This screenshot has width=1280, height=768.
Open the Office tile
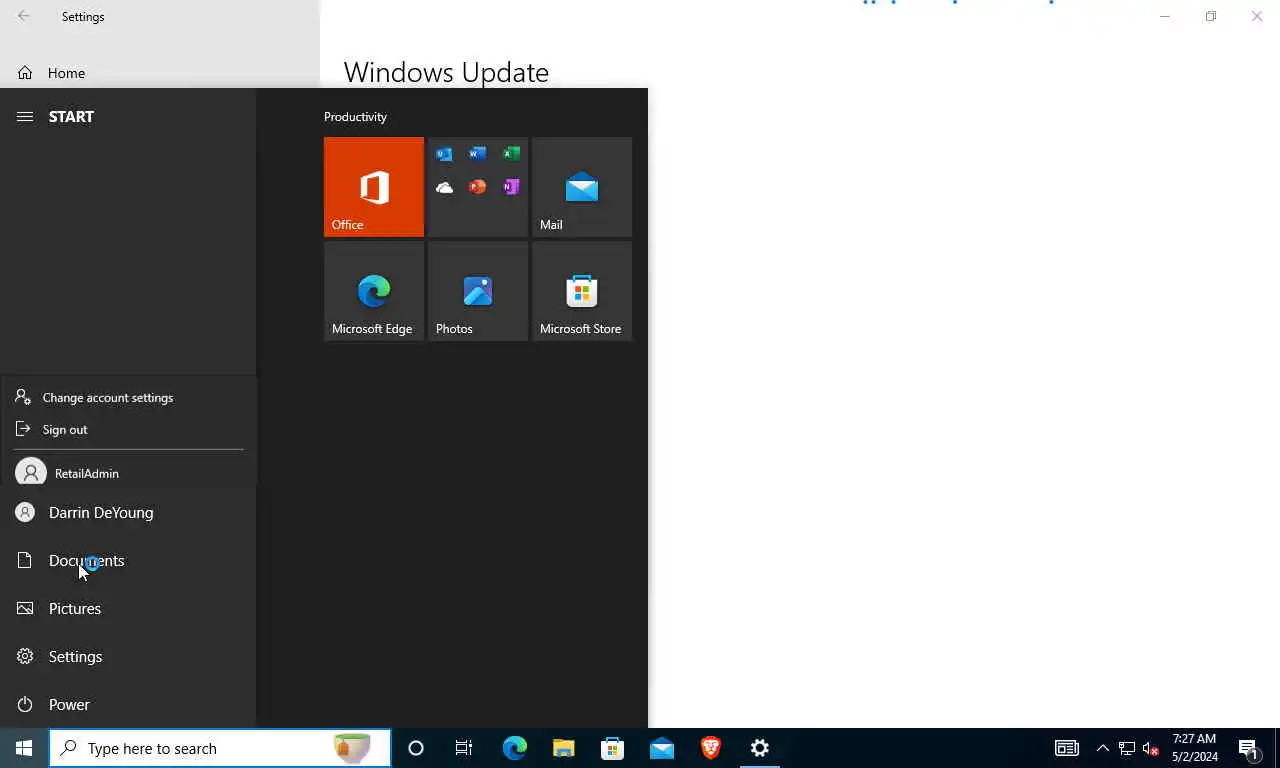[x=374, y=187]
